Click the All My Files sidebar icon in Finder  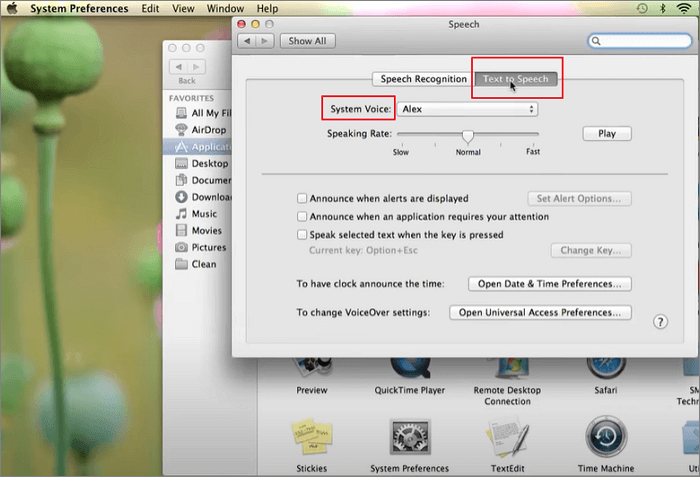181,113
